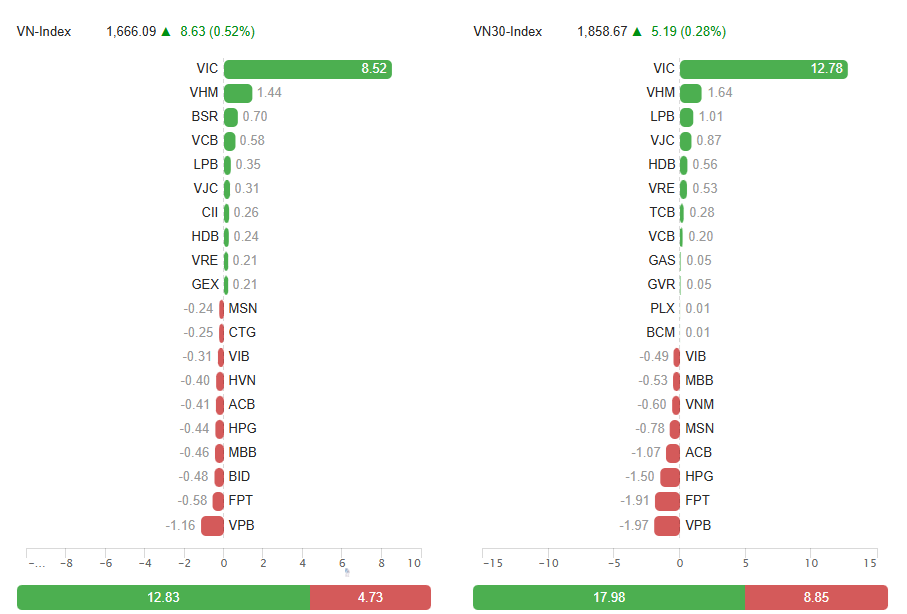The image size is (907, 614).
Task: Click the VHM green bar in VN-Index chart
Action: pyautogui.click(x=238, y=93)
